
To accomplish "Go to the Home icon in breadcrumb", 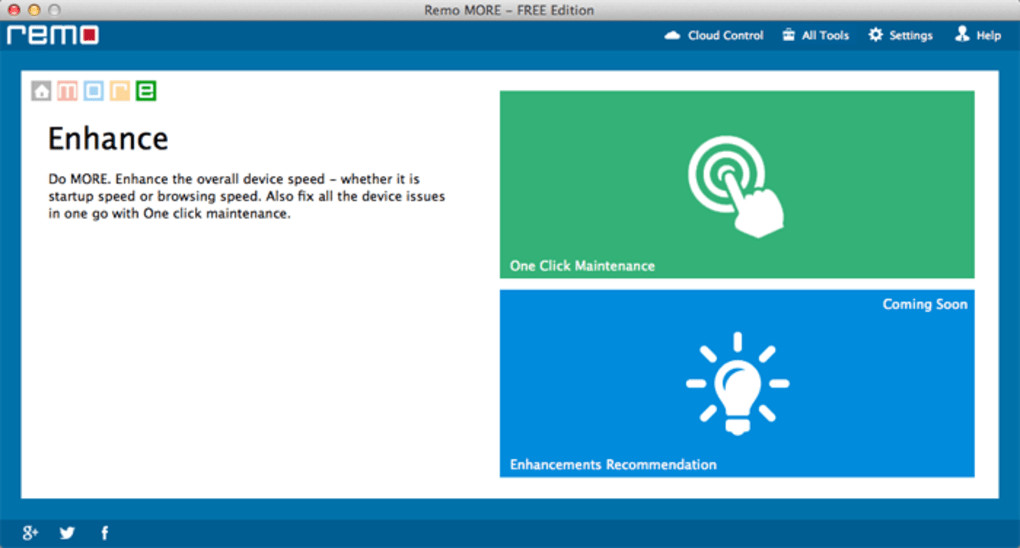I will (x=41, y=90).
